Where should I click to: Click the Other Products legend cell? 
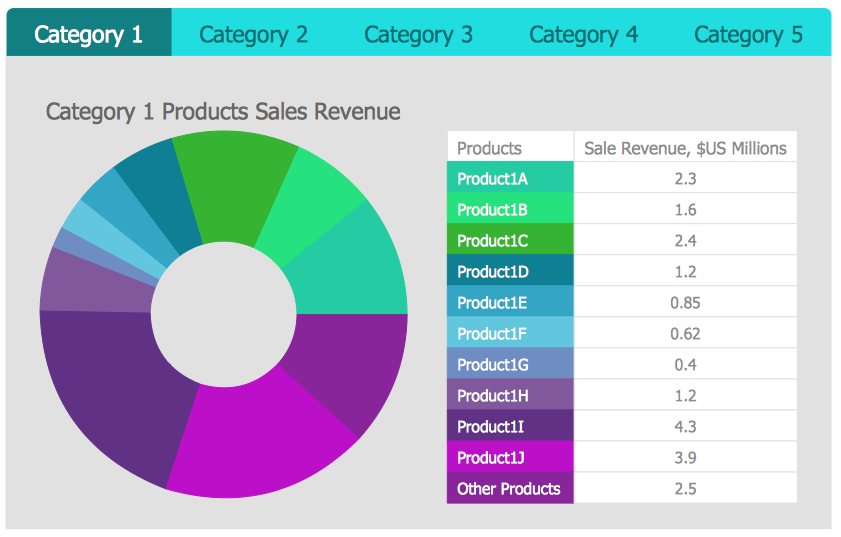[x=510, y=489]
